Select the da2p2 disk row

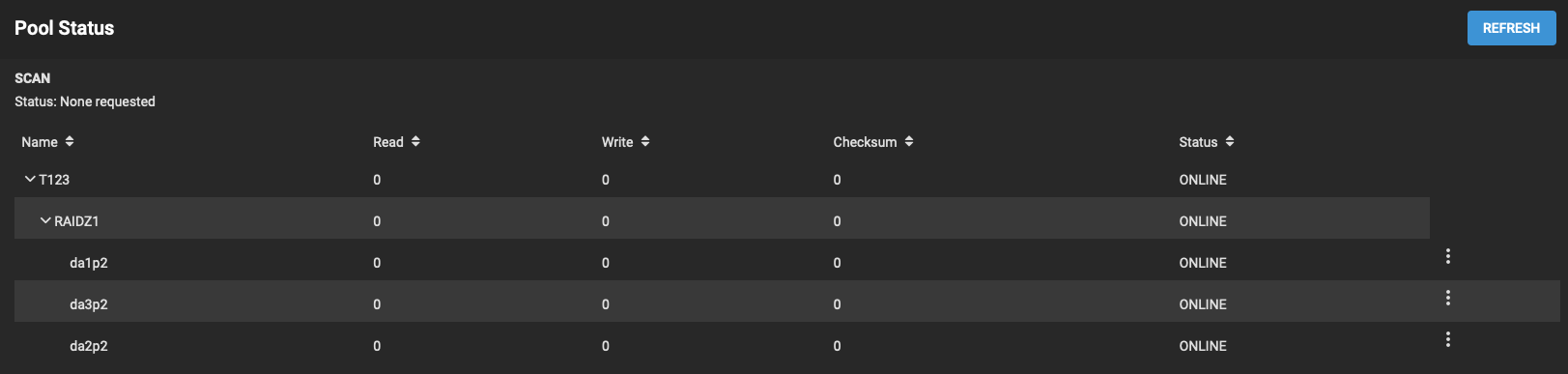tap(722, 345)
